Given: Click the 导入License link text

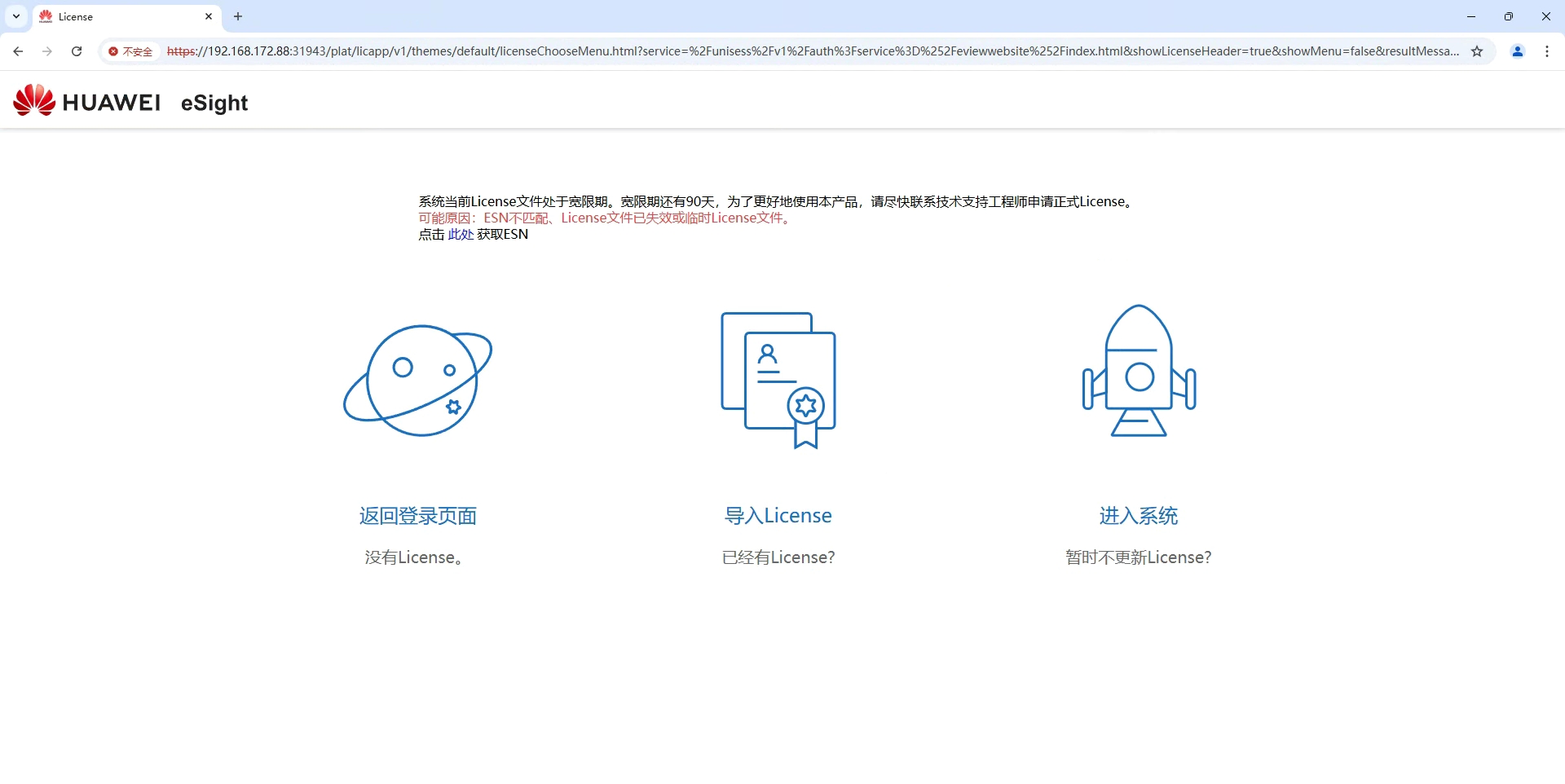Looking at the screenshot, I should (x=778, y=516).
